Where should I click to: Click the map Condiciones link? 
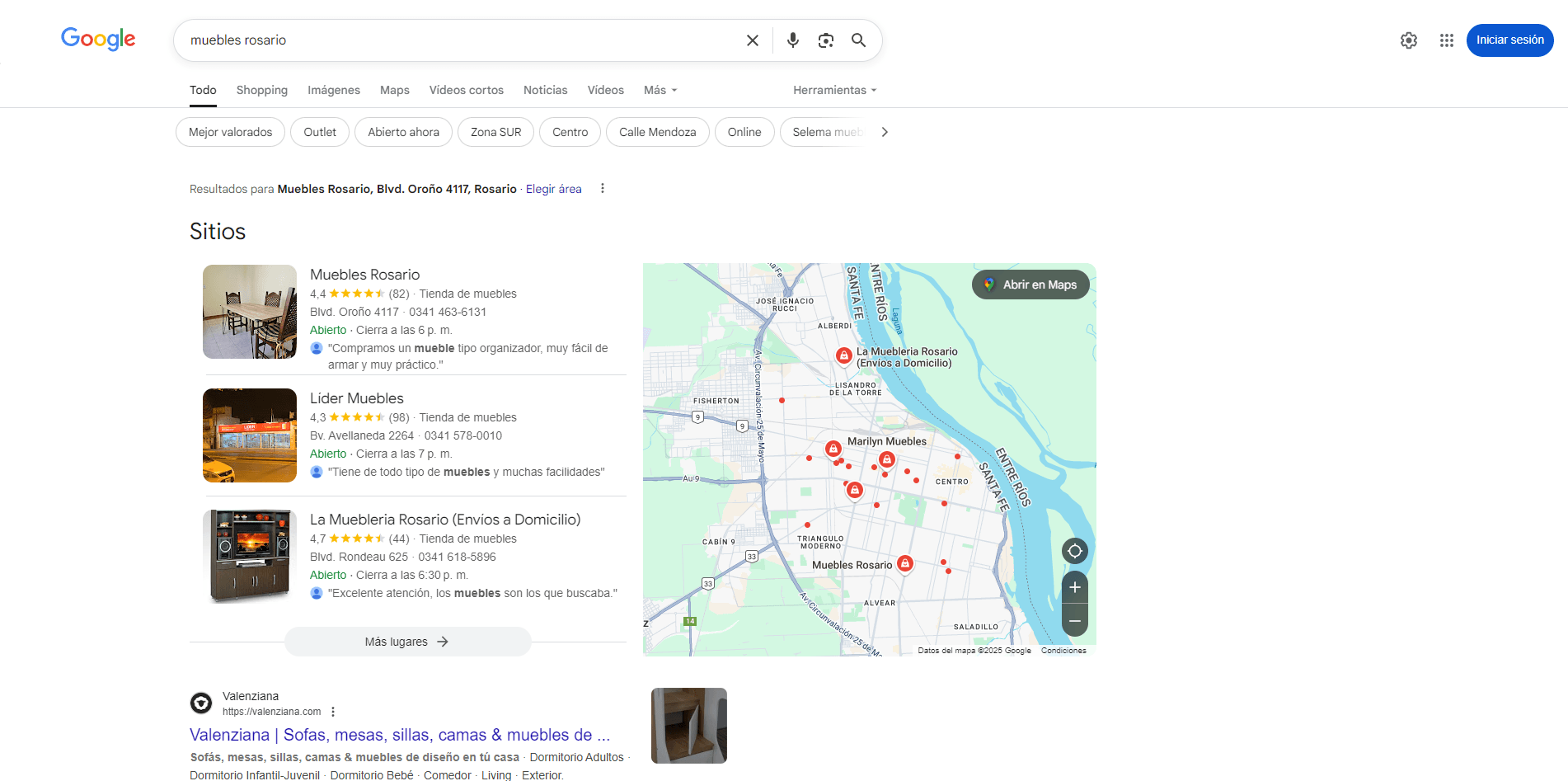pyautogui.click(x=1063, y=651)
